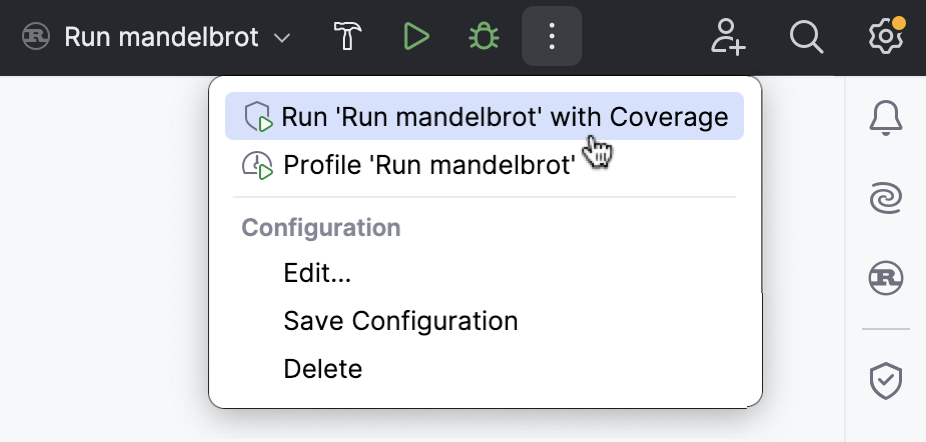
Task: Click the Build hammer icon
Action: click(x=348, y=38)
